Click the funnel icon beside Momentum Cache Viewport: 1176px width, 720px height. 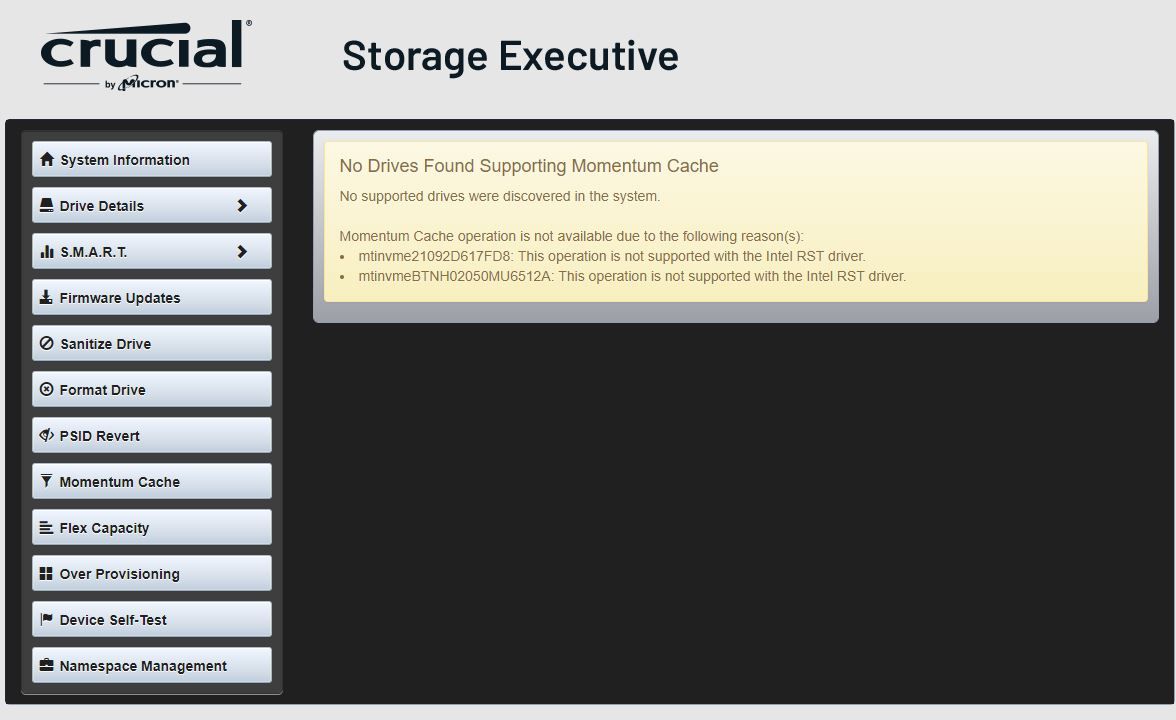(x=46, y=481)
